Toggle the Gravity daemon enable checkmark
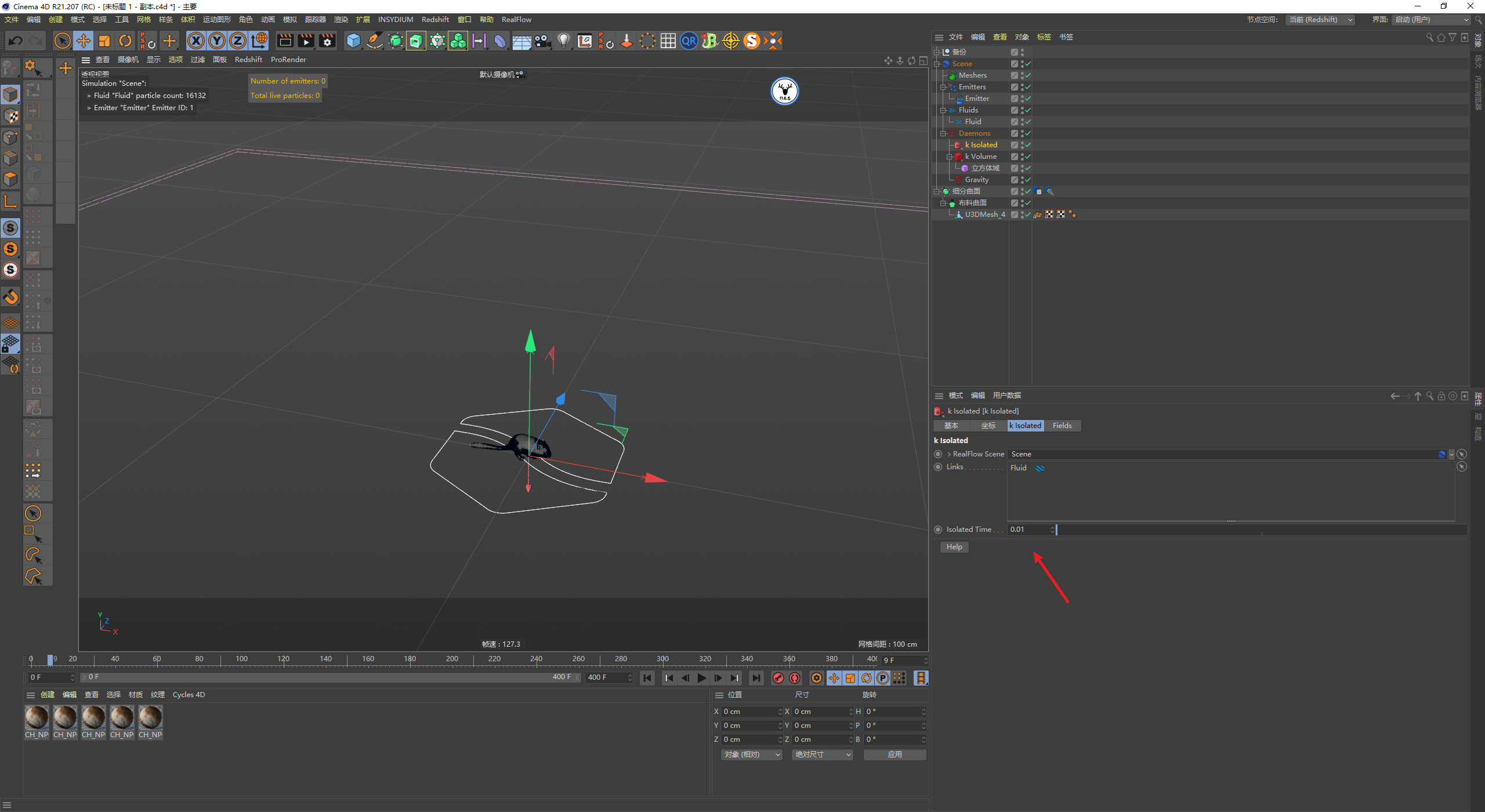1485x812 pixels. pos(1028,180)
